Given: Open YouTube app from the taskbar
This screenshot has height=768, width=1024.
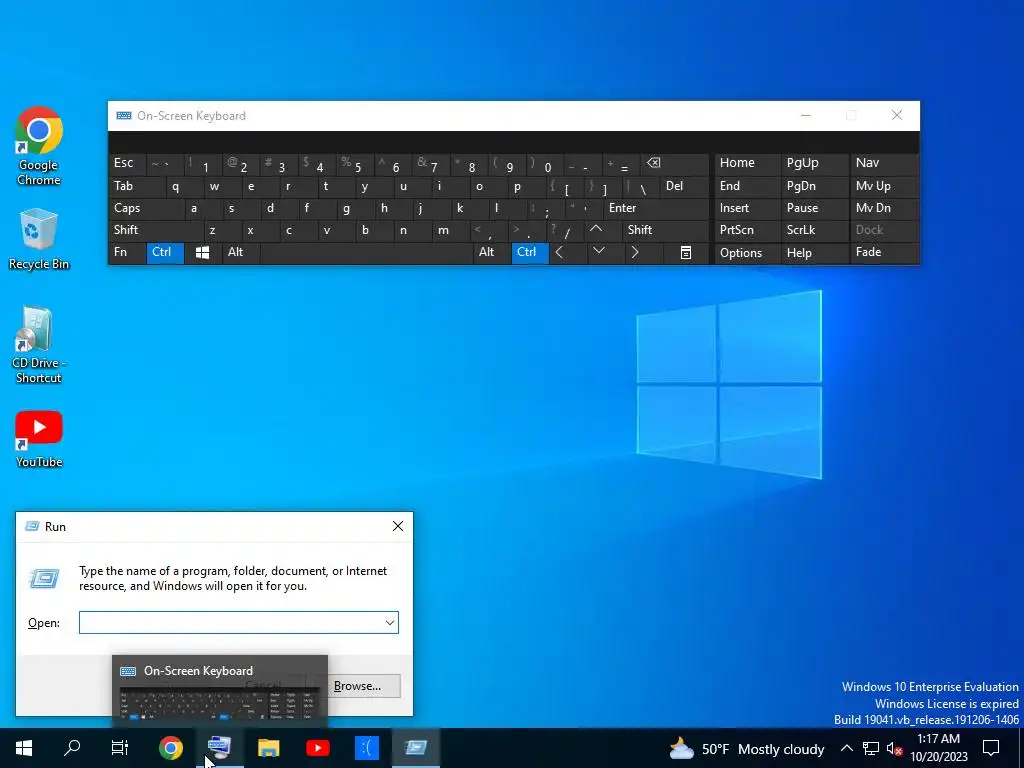Looking at the screenshot, I should pyautogui.click(x=317, y=748).
